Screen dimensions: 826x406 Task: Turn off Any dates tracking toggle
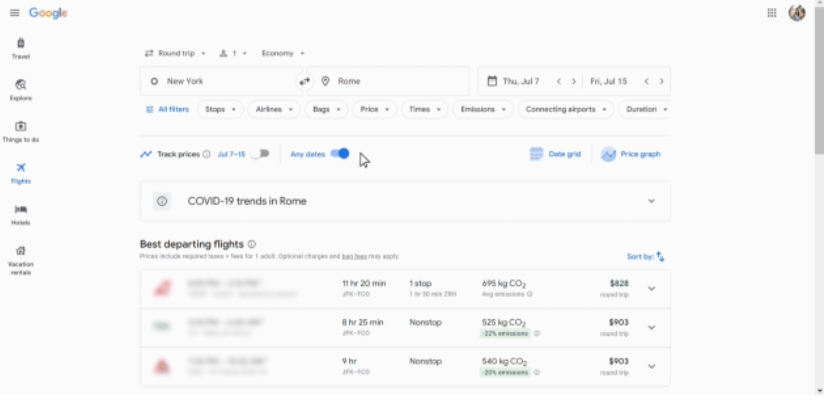[x=340, y=154]
